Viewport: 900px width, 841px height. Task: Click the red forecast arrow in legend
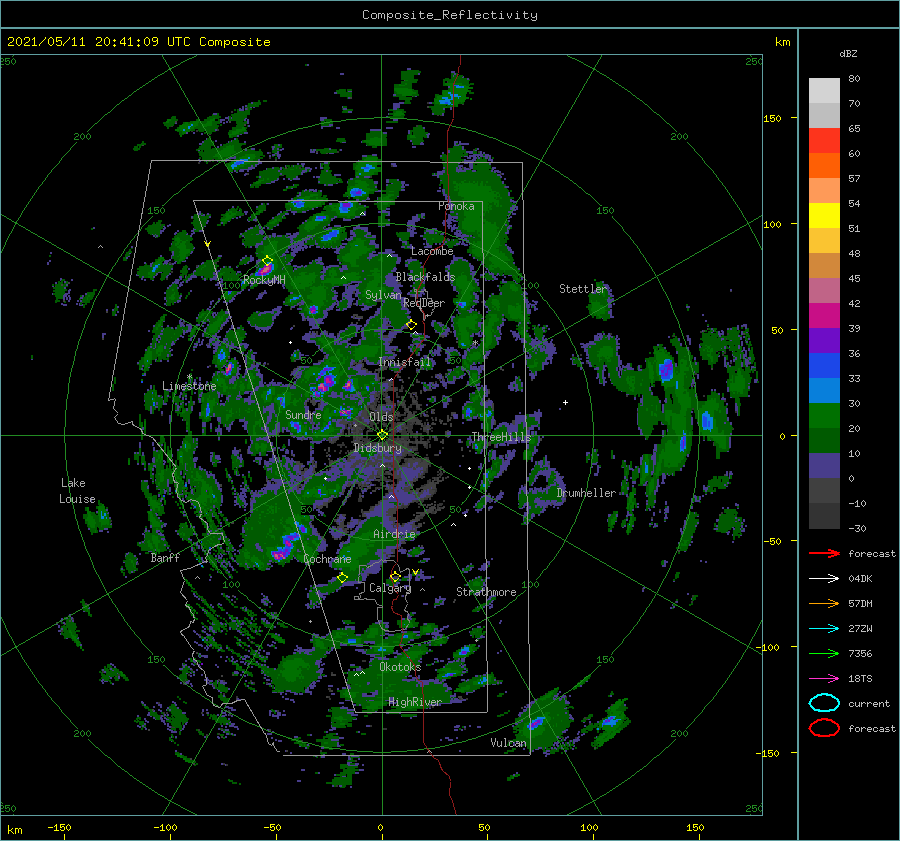(824, 553)
